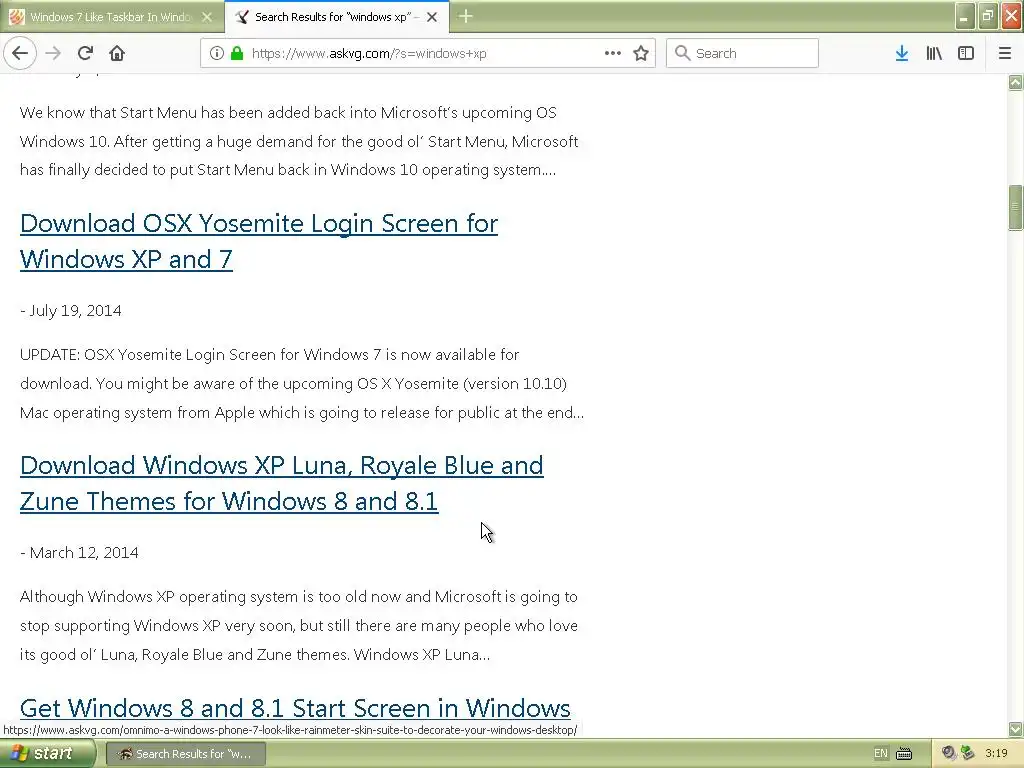Viewport: 1024px width, 768px height.
Task: Open page actions three-dots menu
Action: pyautogui.click(x=613, y=53)
